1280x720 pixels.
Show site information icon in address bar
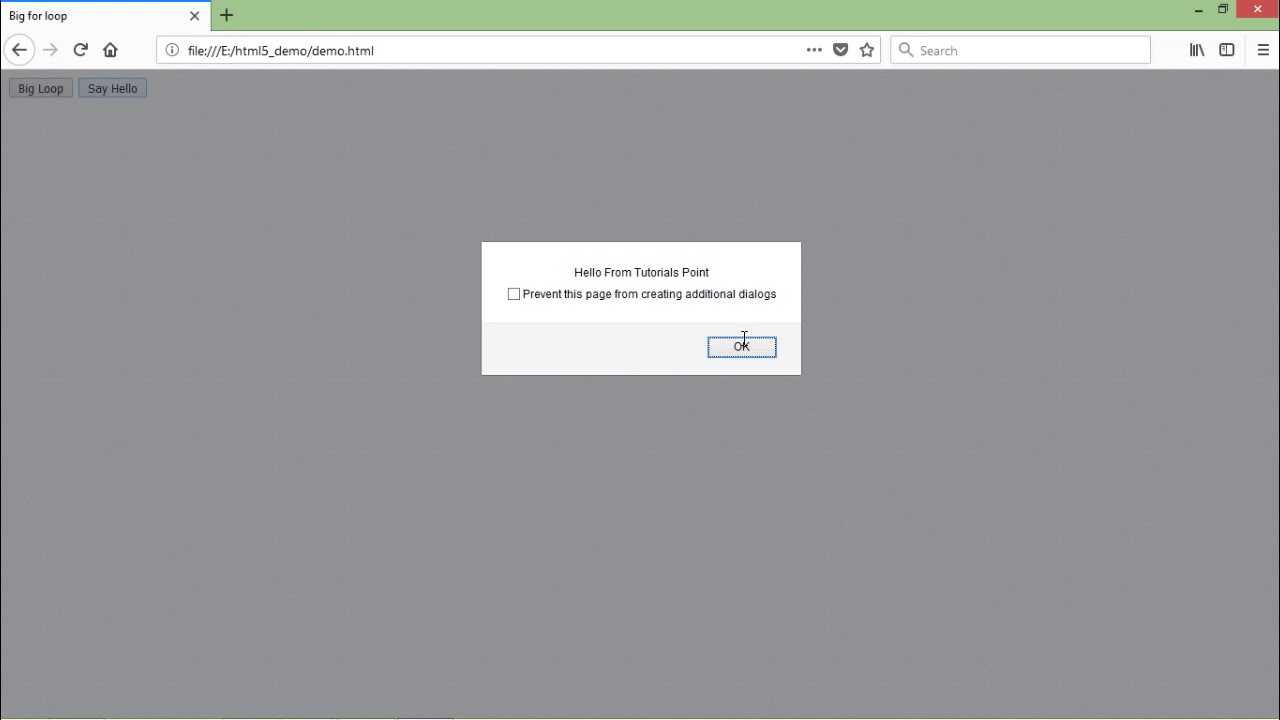click(x=172, y=50)
